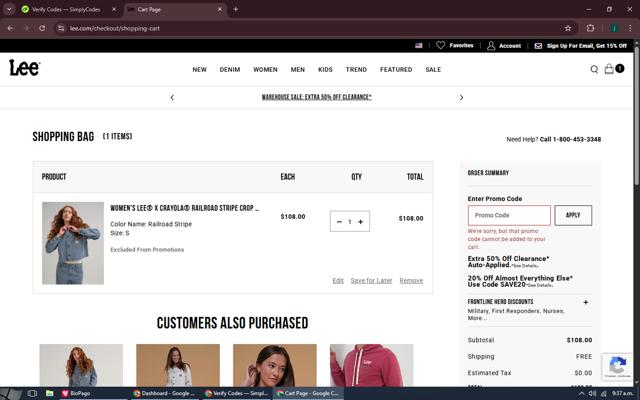Click the reCAPTCHA badge

617,367
